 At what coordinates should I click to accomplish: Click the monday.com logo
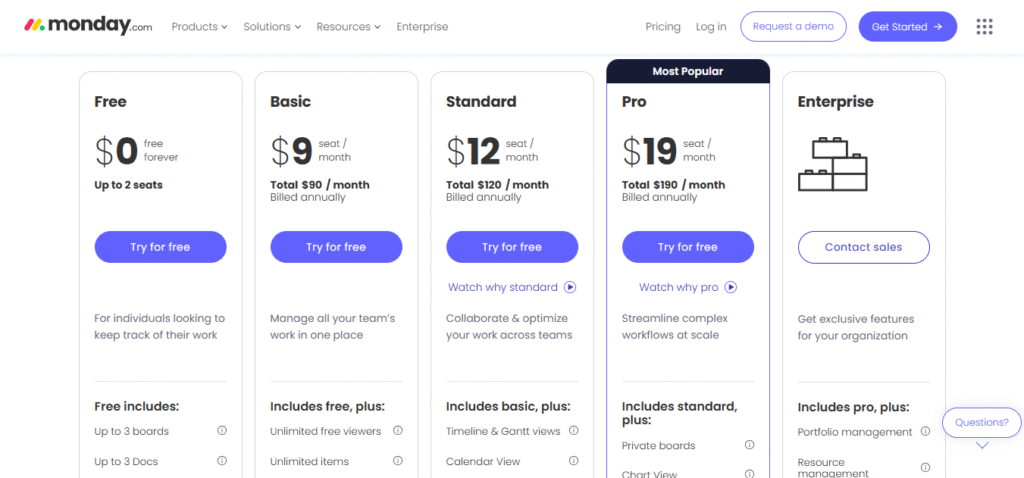[88, 26]
